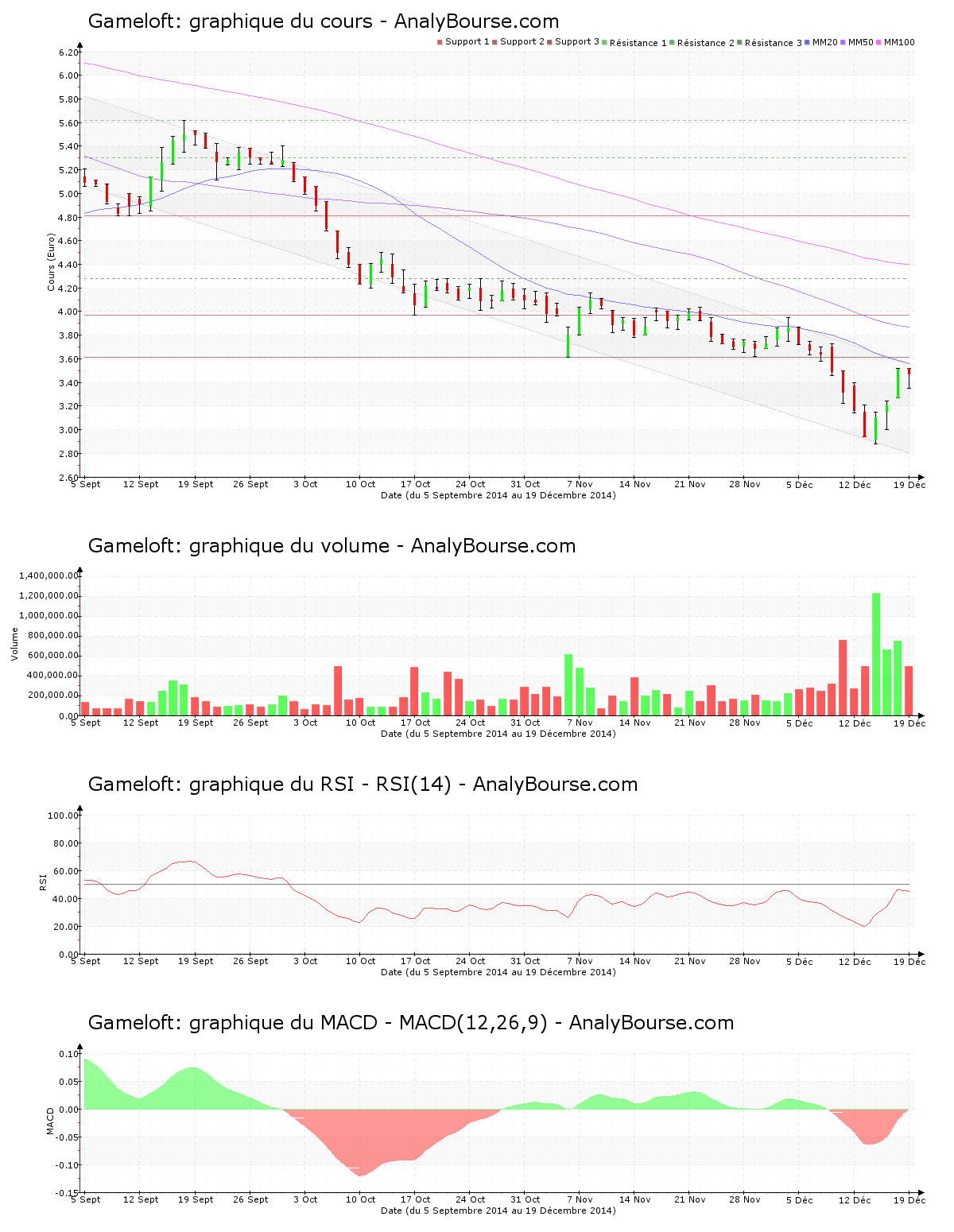
Task: Click '12 Déc' on the volume chart axis
Action: [x=855, y=723]
